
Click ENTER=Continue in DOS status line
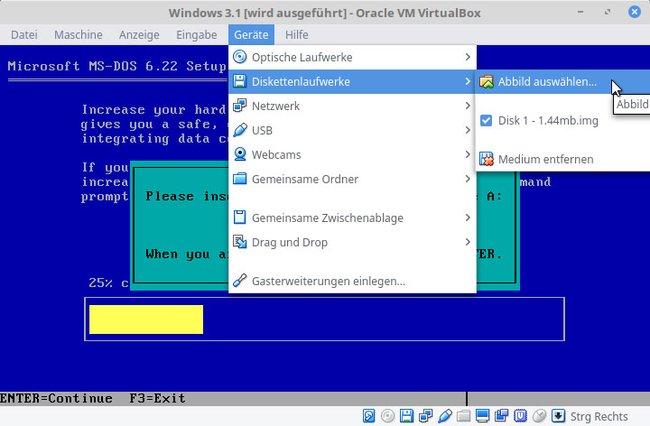coord(56,398)
